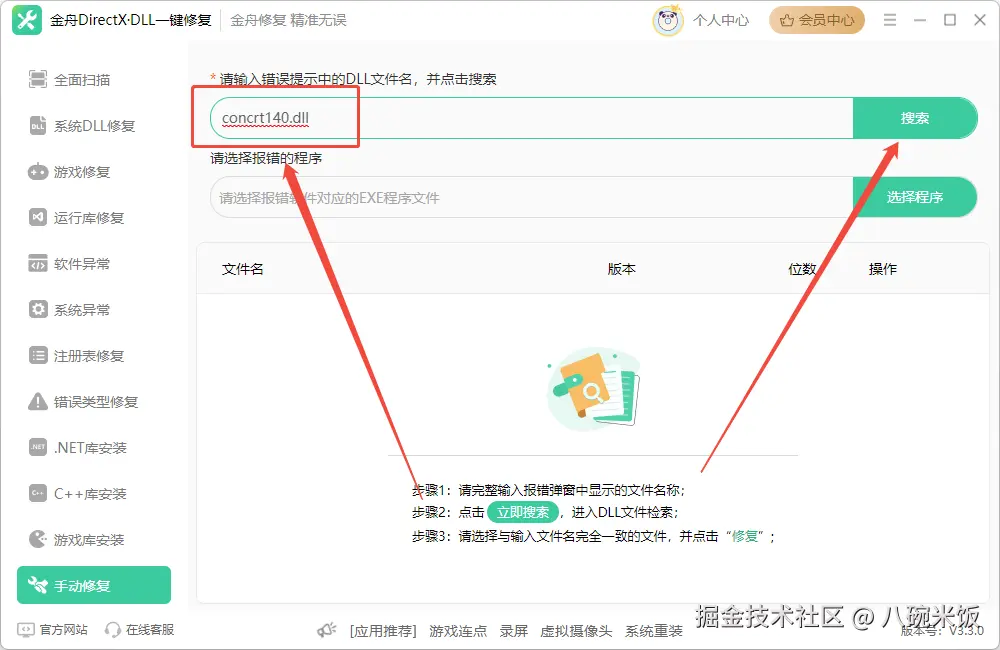Go to .NET库安装
1000x650 pixels.
coord(78,447)
